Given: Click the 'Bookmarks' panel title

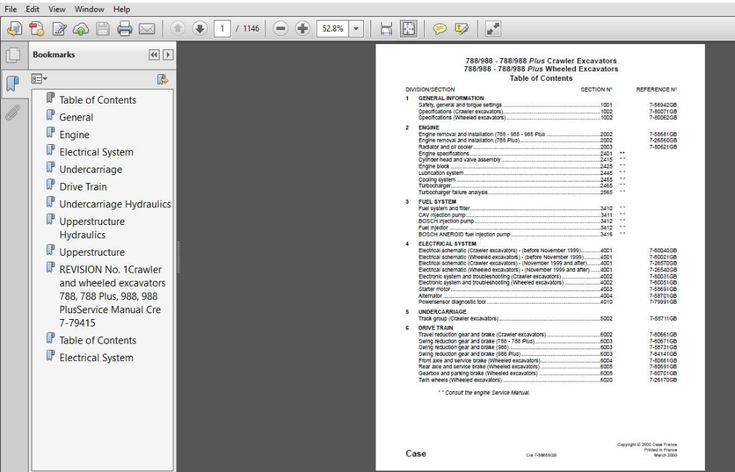Looking at the screenshot, I should pos(54,54).
